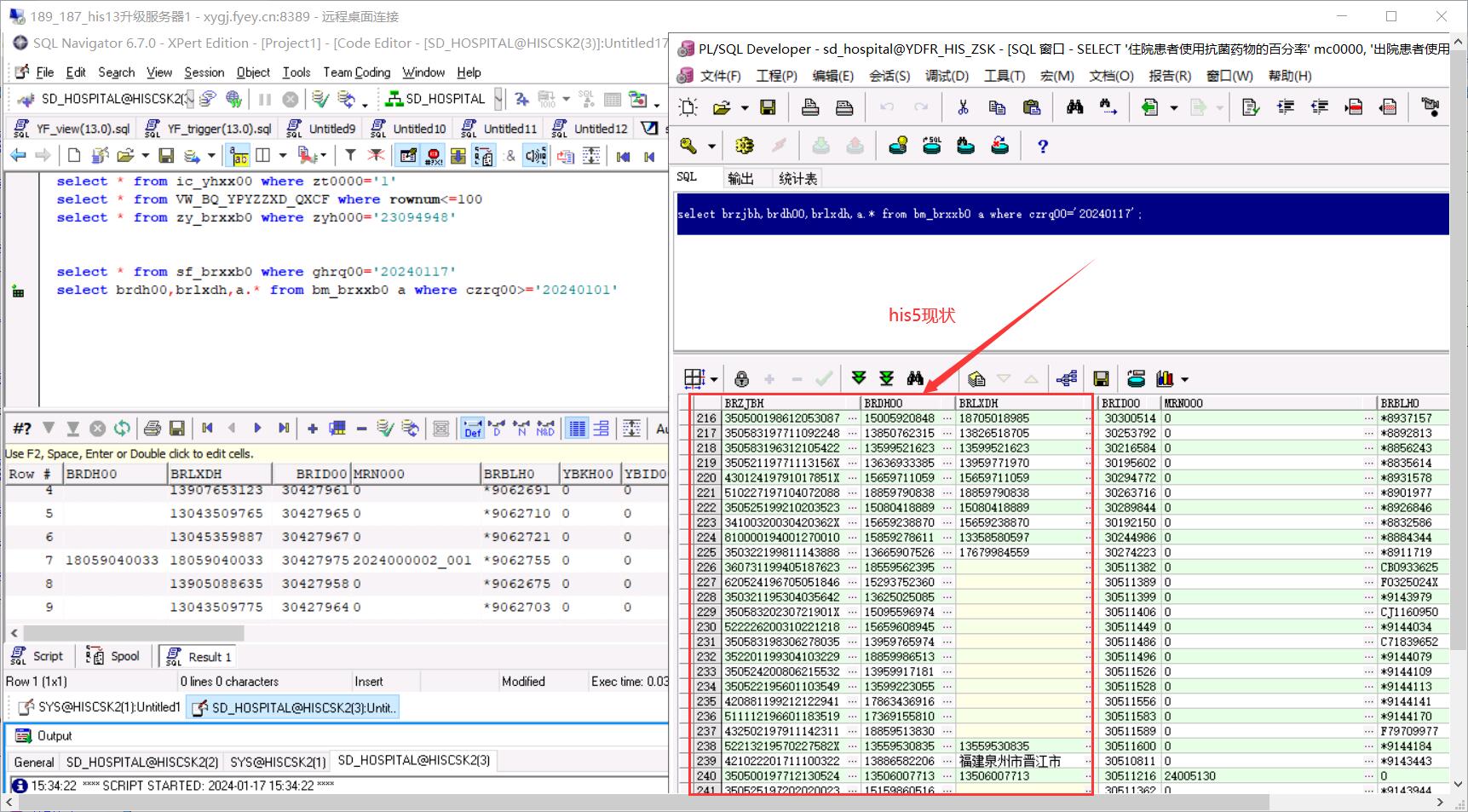Click the blue Back arrow in SQL Navigator toolbar

tap(18, 155)
